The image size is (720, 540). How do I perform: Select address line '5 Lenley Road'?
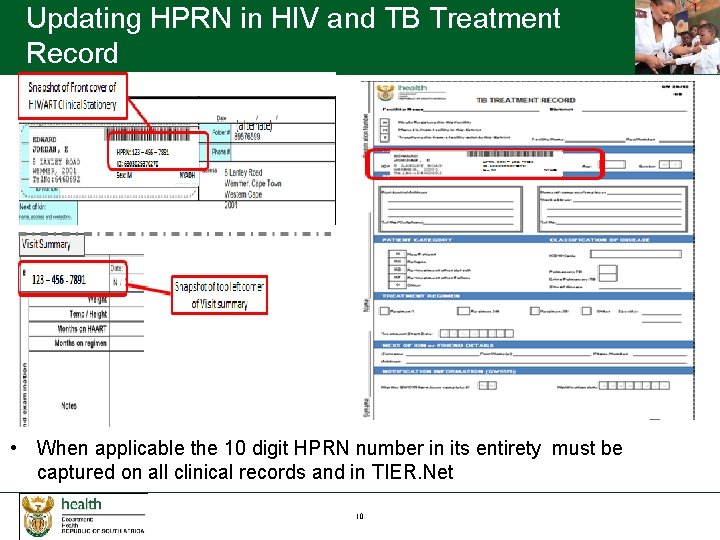[x=243, y=173]
